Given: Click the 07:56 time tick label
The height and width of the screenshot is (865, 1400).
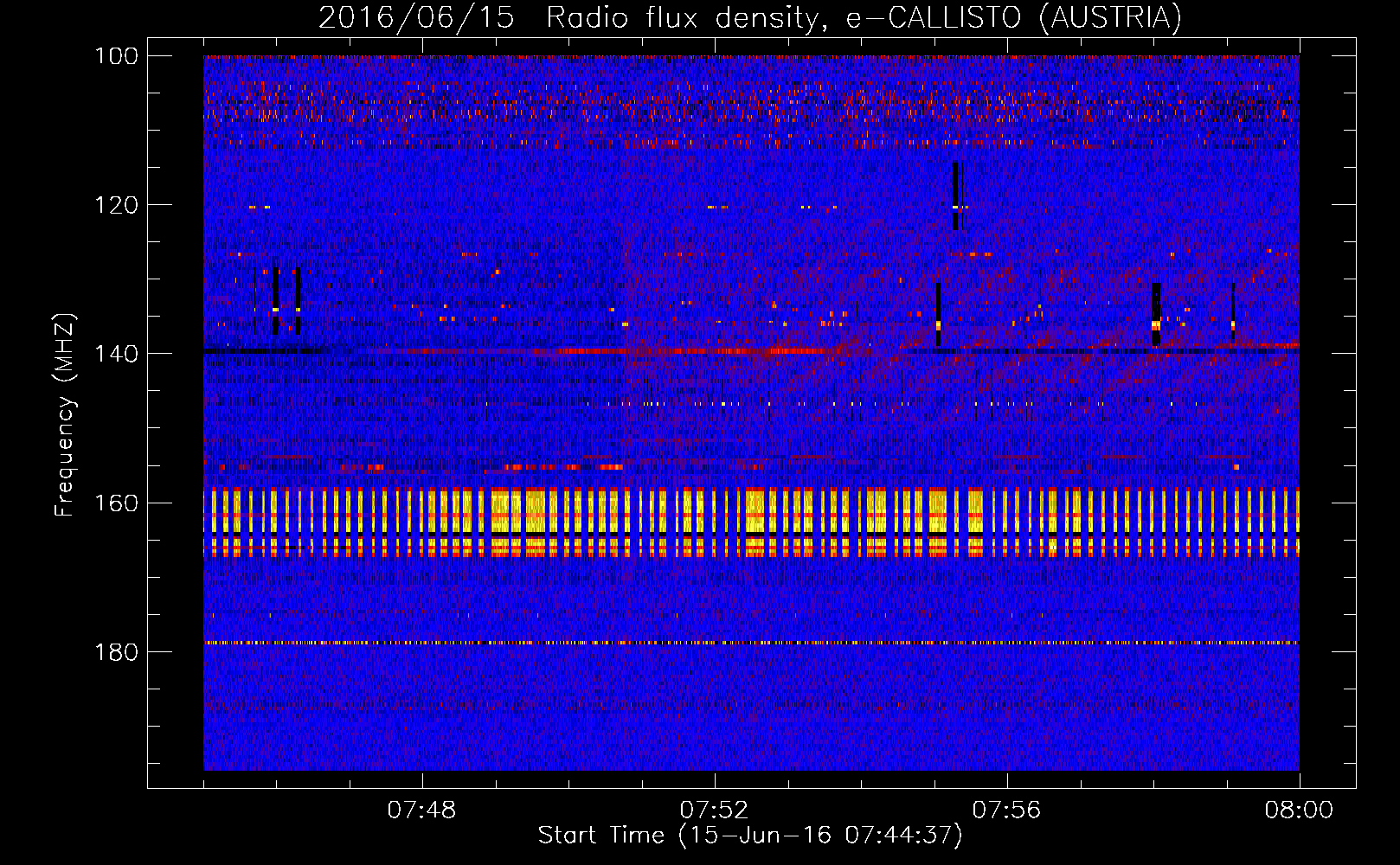Looking at the screenshot, I should (x=1006, y=811).
